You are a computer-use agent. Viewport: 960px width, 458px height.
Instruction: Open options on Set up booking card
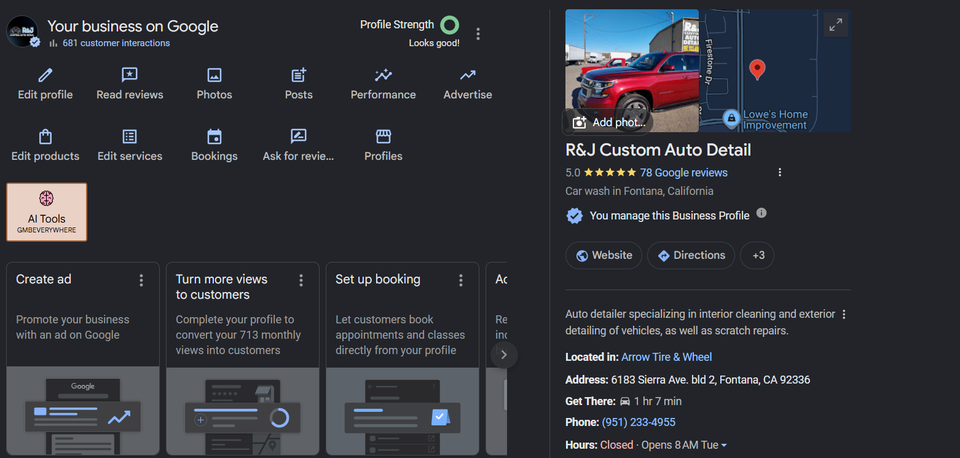point(461,280)
